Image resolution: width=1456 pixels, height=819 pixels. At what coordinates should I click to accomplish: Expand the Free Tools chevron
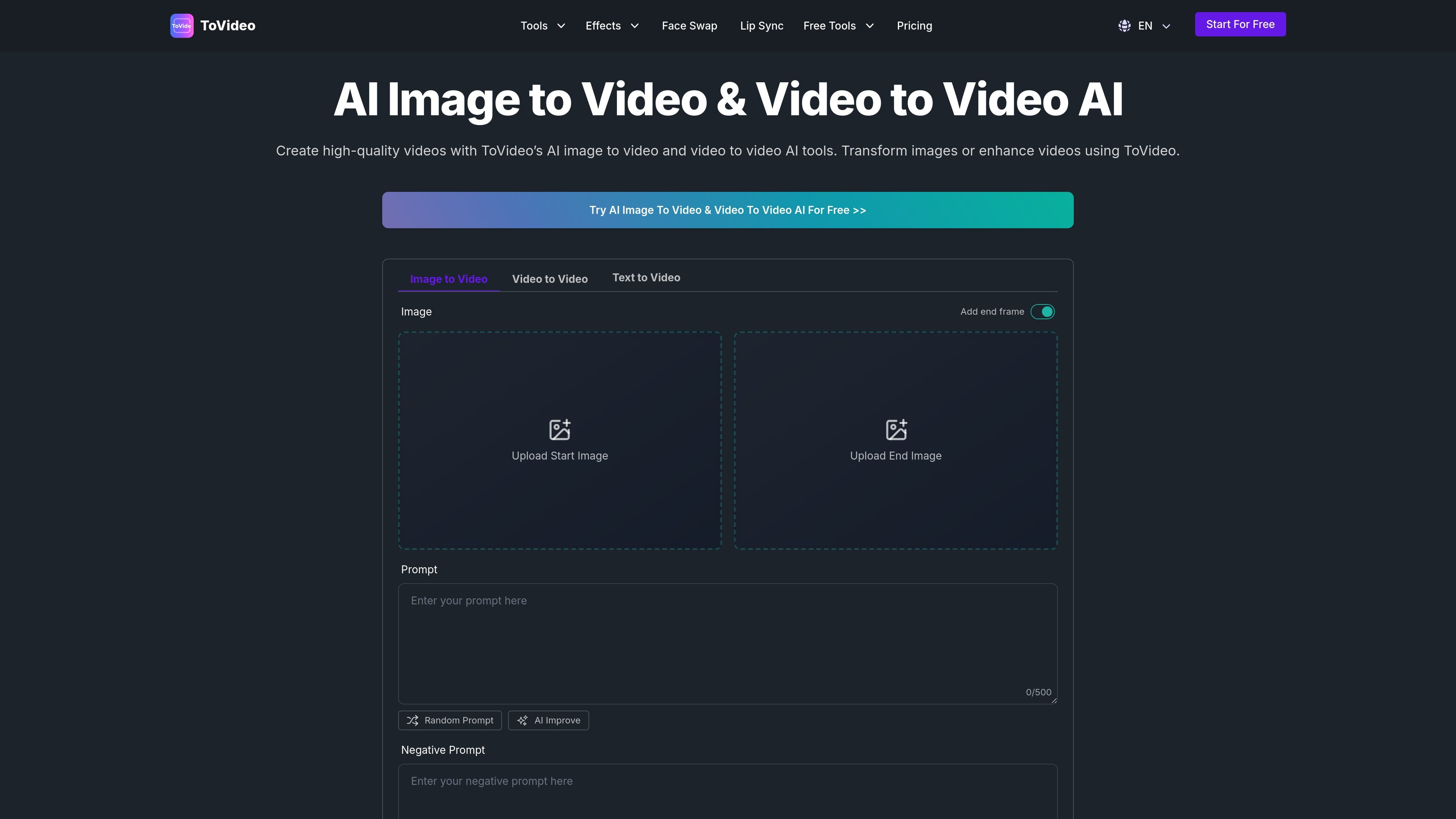[x=870, y=26]
